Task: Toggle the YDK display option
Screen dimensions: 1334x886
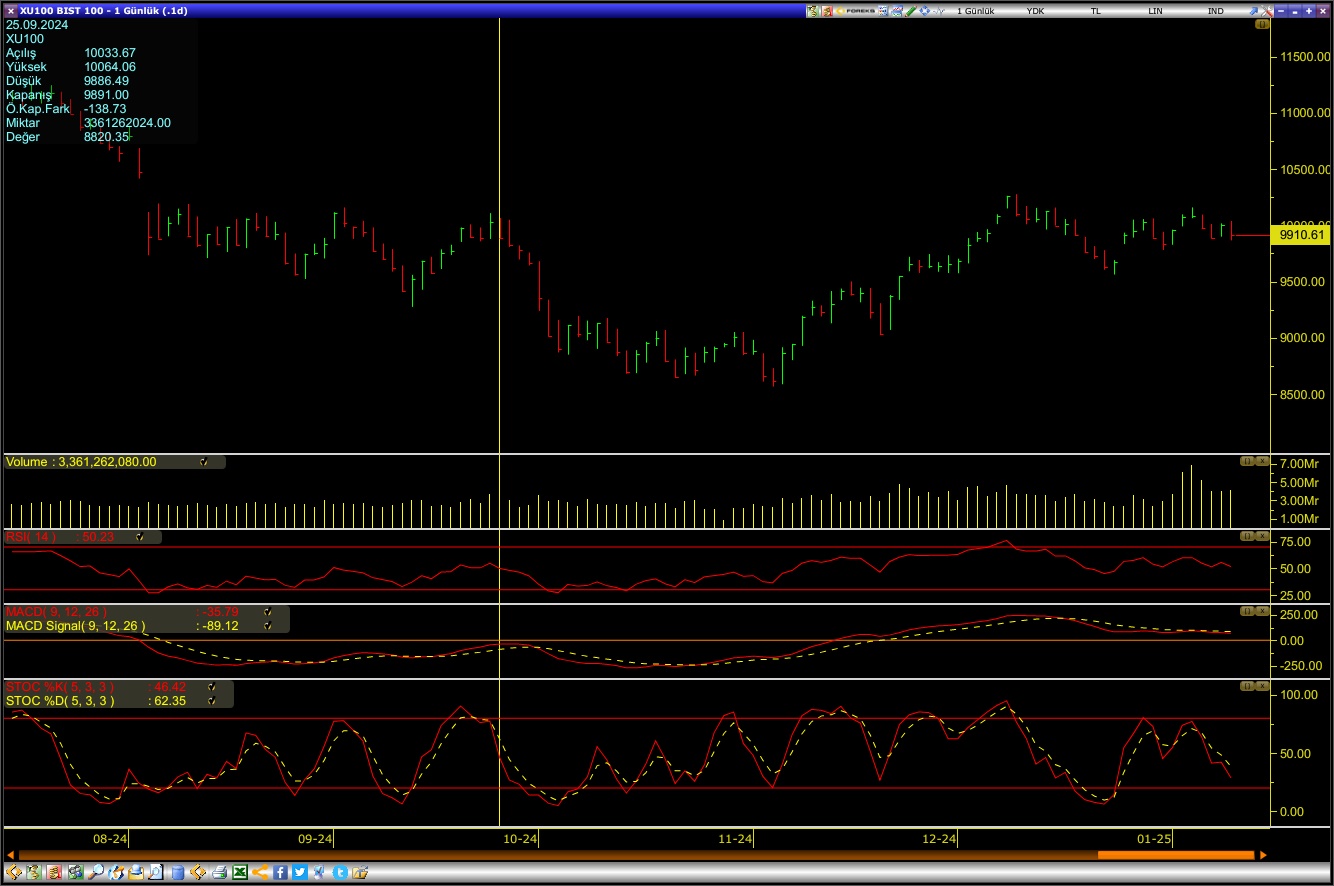Action: tap(1034, 10)
